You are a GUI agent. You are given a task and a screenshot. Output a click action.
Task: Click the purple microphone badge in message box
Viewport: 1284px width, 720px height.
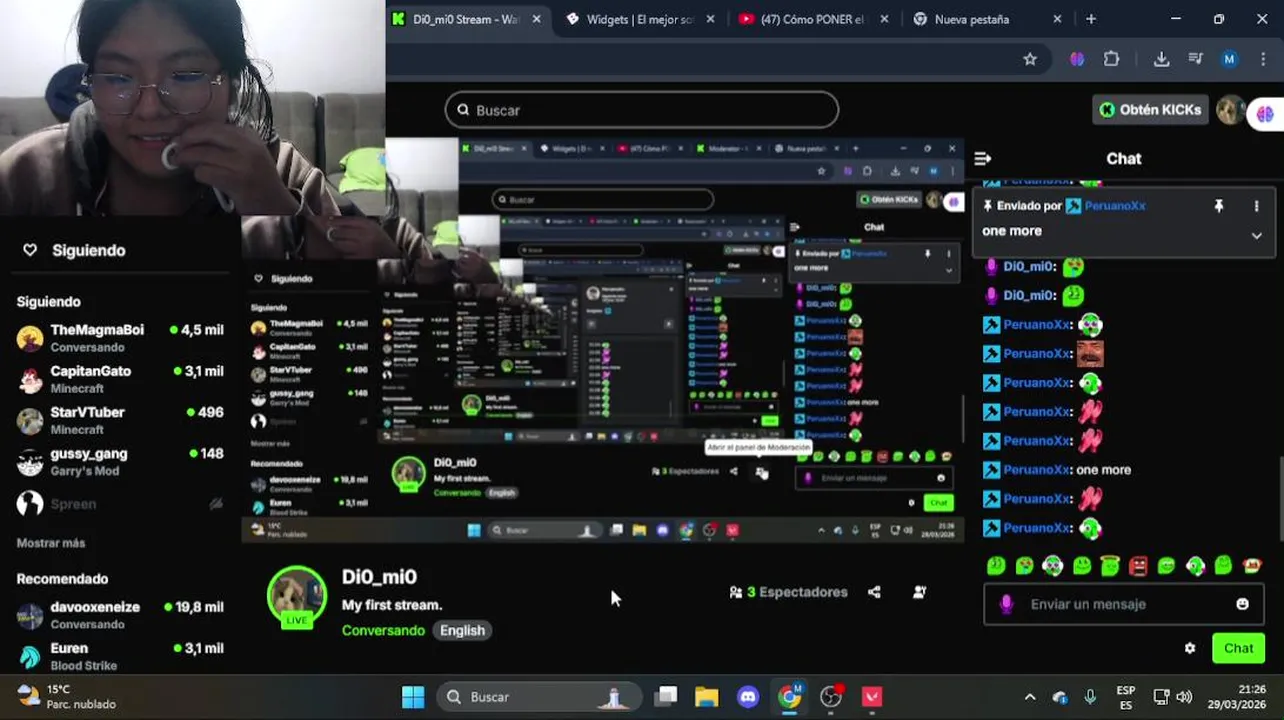tap(1006, 604)
